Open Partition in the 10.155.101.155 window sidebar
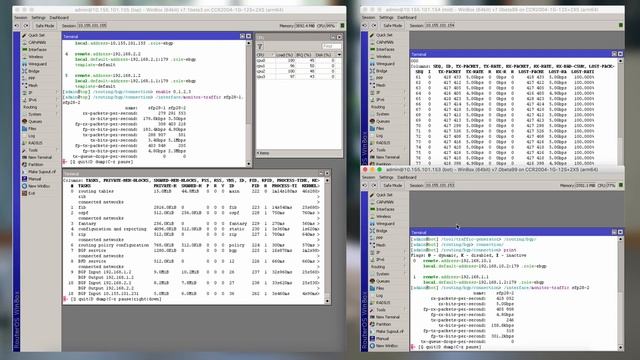 tap(35, 164)
